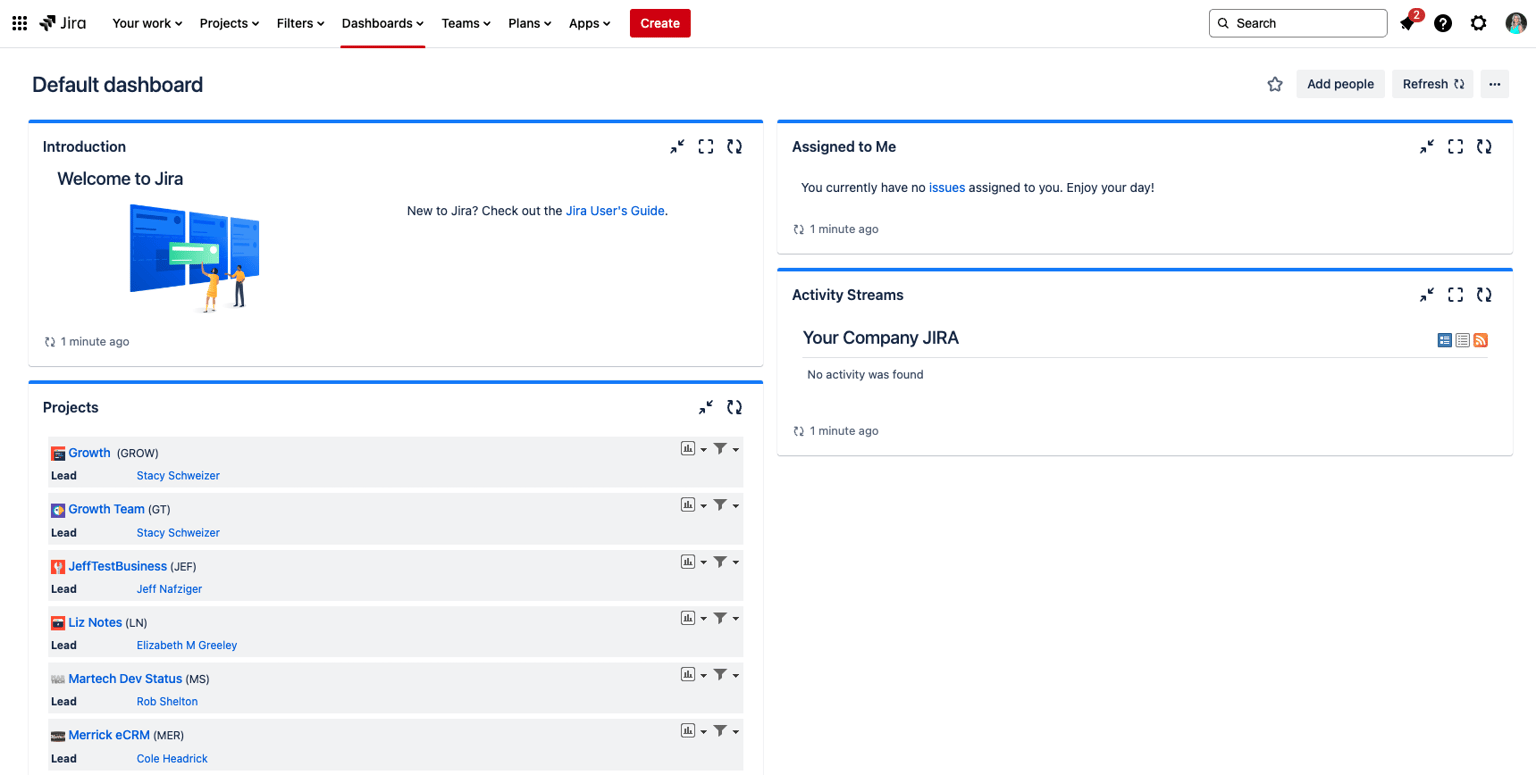
Task: Open the Jira app switcher grid
Action: pyautogui.click(x=19, y=22)
